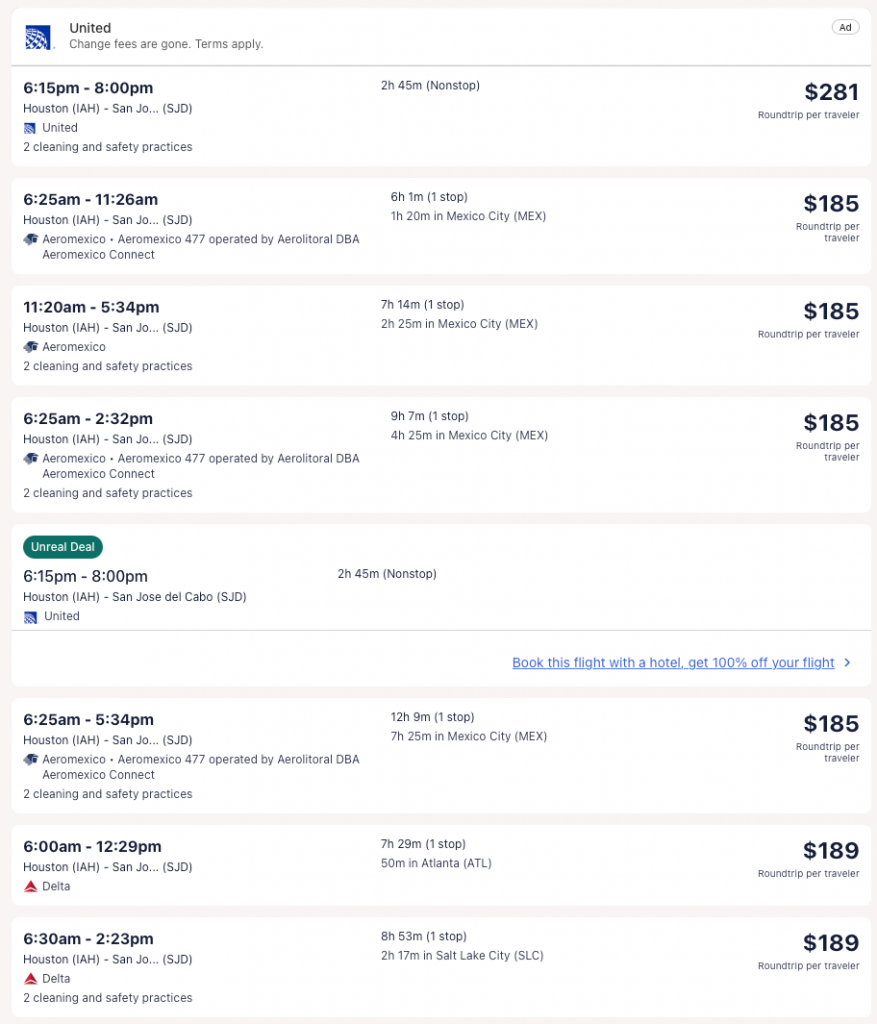Click the chevron arrow beside the hotel offer link
Viewport: 877px width, 1024px height.
coord(848,663)
